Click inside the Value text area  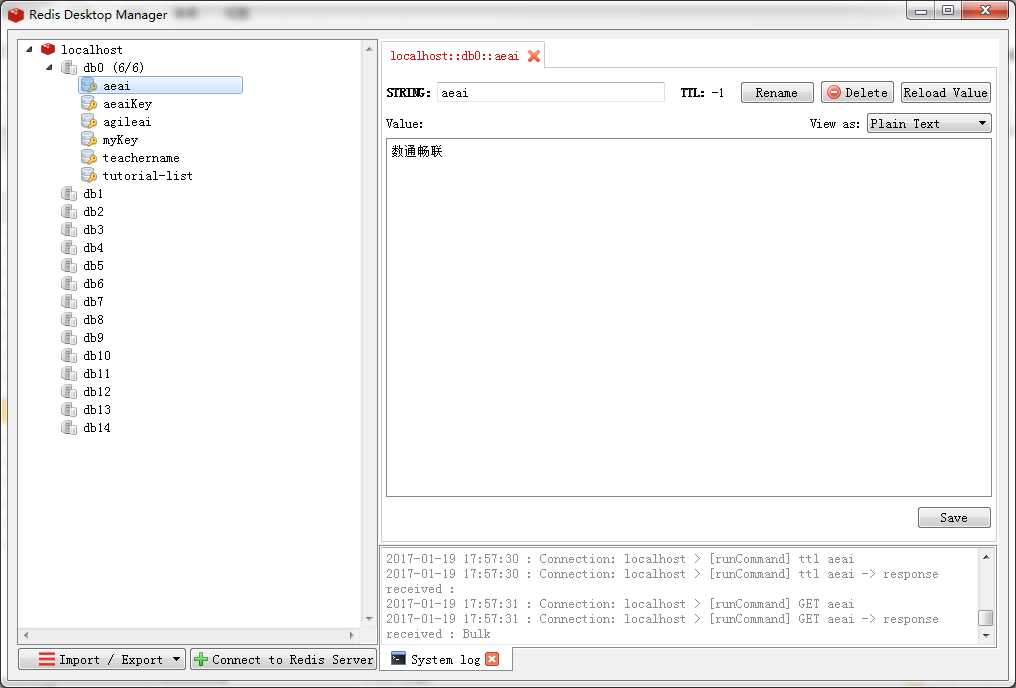[x=689, y=317]
